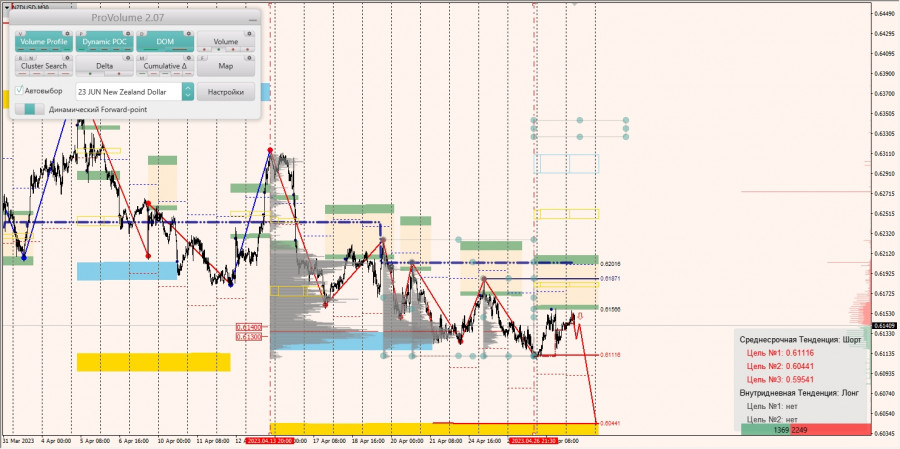Click the 0.64490 price scale label

point(886,13)
